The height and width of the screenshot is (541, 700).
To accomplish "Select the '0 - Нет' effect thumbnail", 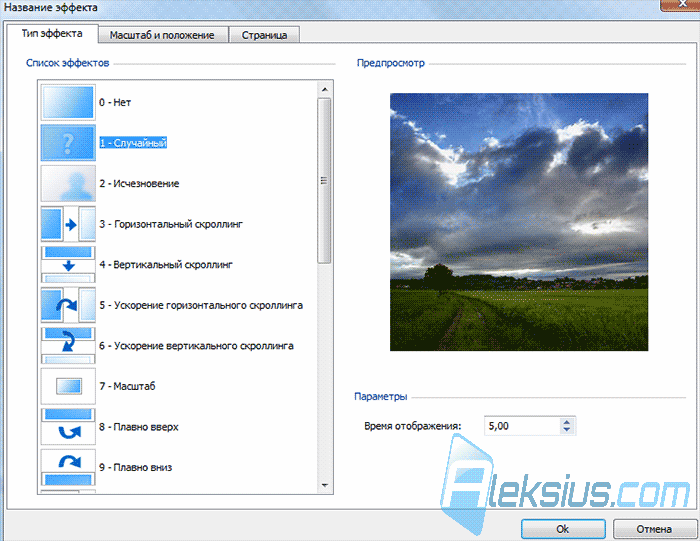I will (x=68, y=102).
